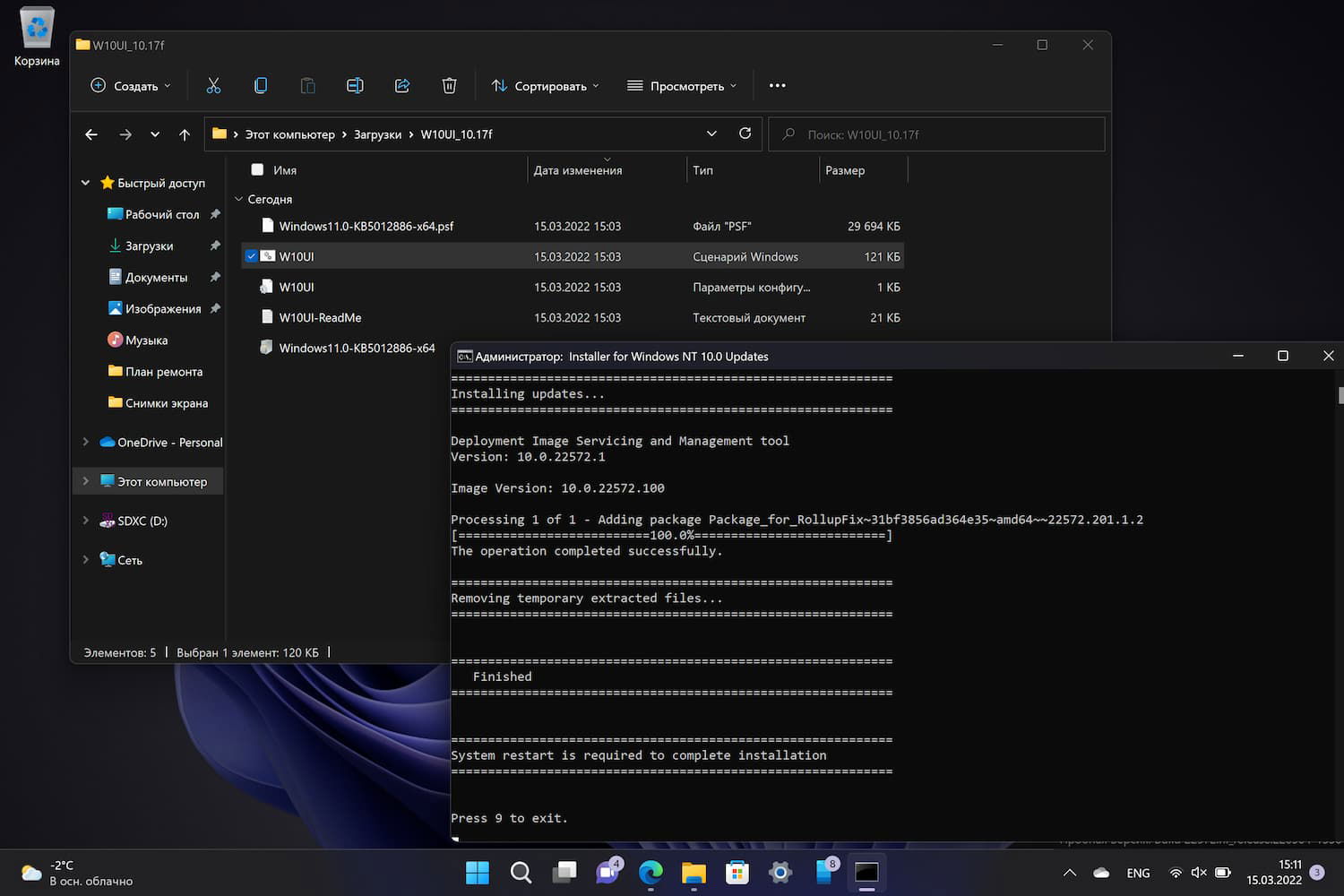Open the Создать new item menu
This screenshot has width=1344, height=896.
131,86
